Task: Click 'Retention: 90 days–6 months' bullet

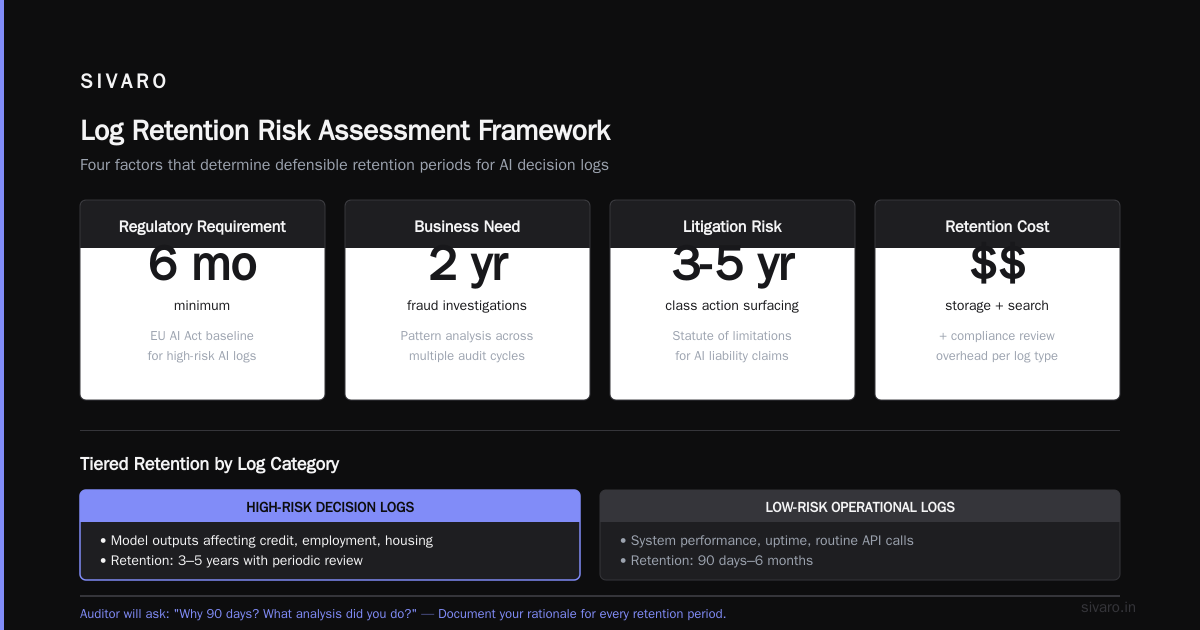Action: tap(716, 560)
